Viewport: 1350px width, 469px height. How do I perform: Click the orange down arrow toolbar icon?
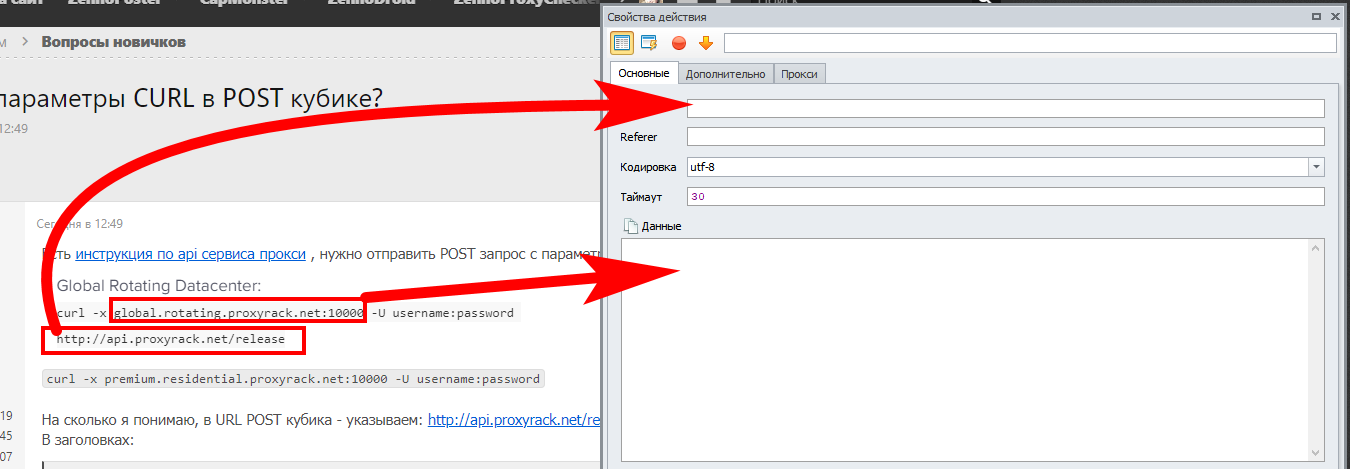705,42
